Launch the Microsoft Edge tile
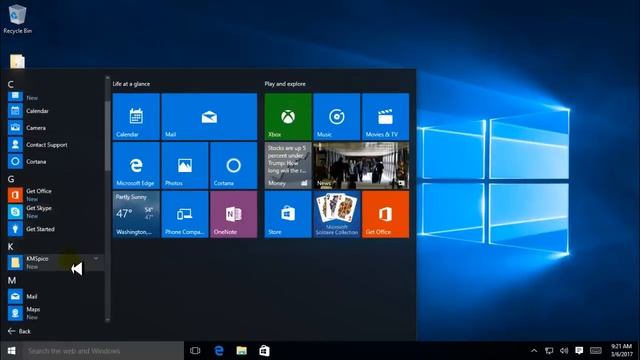The width and height of the screenshot is (640, 360). 136,165
